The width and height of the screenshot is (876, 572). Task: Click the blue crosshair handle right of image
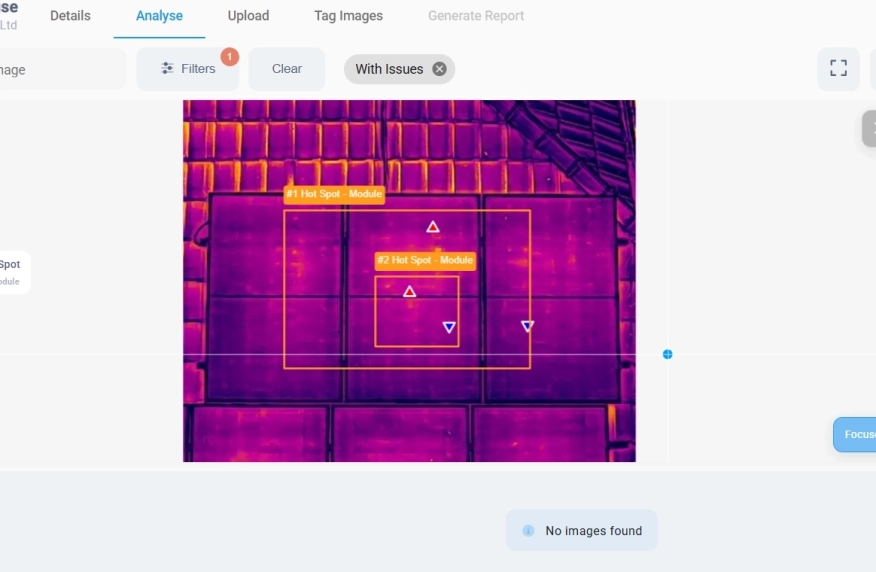(668, 354)
